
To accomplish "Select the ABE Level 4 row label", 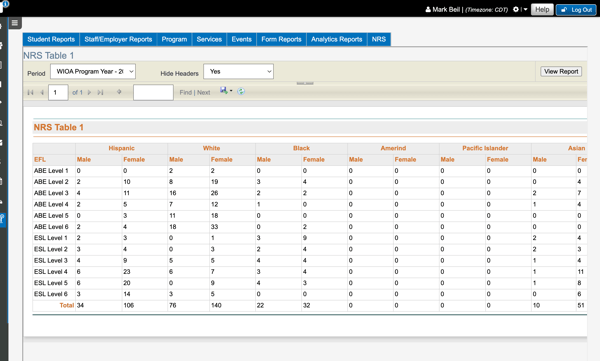I will pyautogui.click(x=51, y=204).
